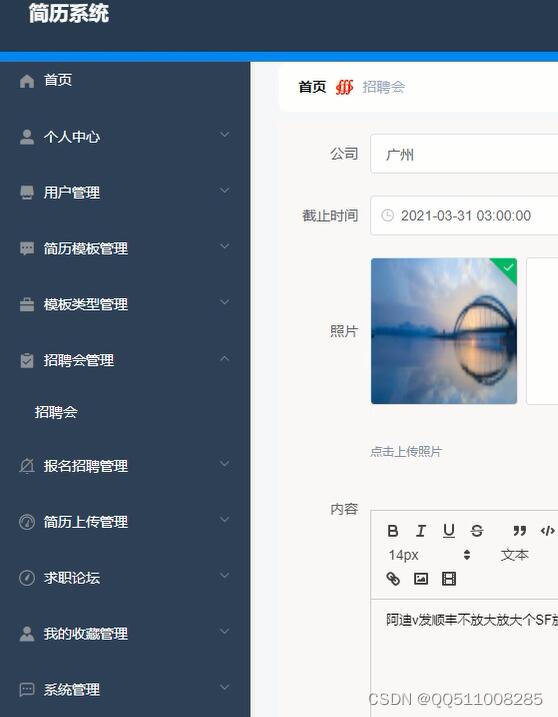This screenshot has height=717, width=558.
Task: Expand the 个人中心 sidebar menu
Action: (x=125, y=136)
